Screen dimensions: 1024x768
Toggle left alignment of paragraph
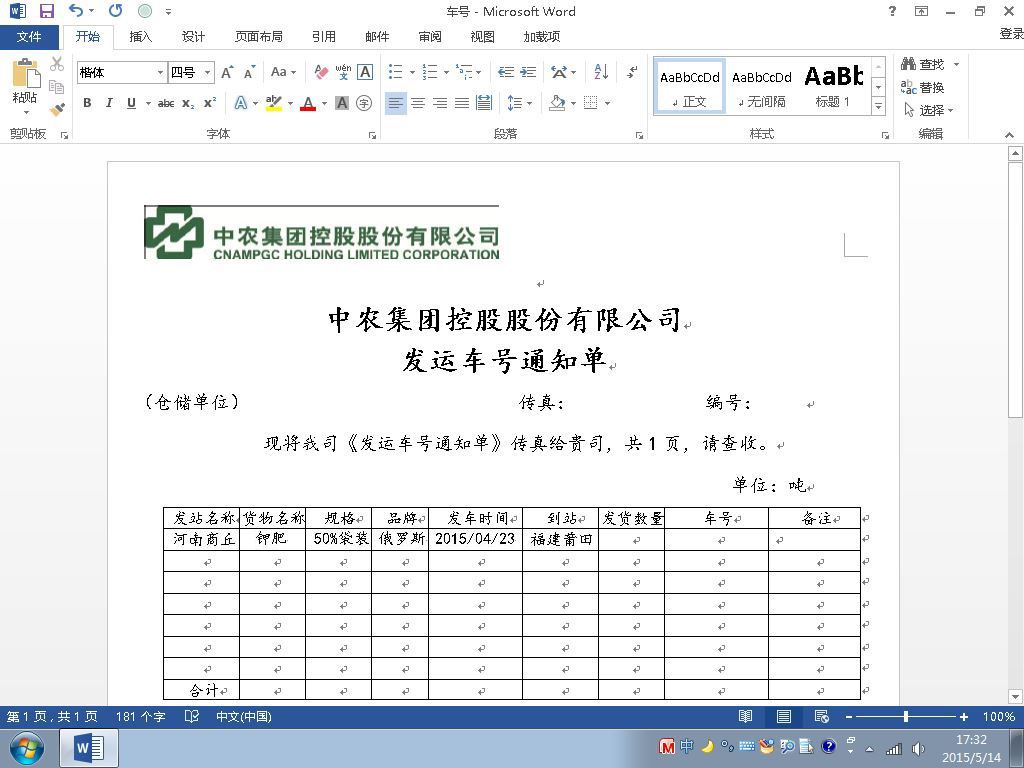[395, 103]
